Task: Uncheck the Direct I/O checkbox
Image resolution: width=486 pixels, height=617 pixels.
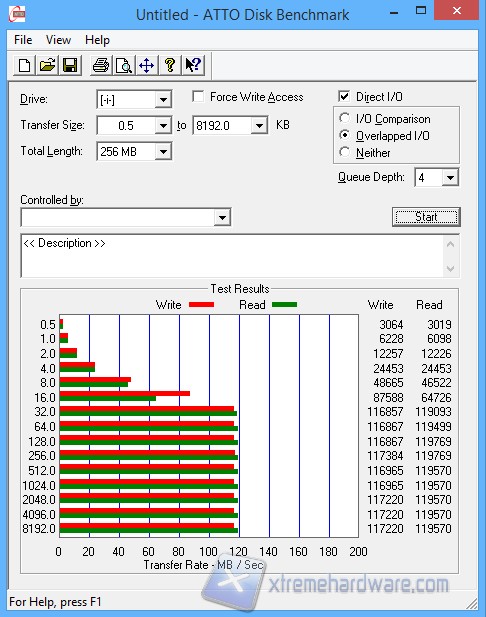Action: pyautogui.click(x=344, y=96)
